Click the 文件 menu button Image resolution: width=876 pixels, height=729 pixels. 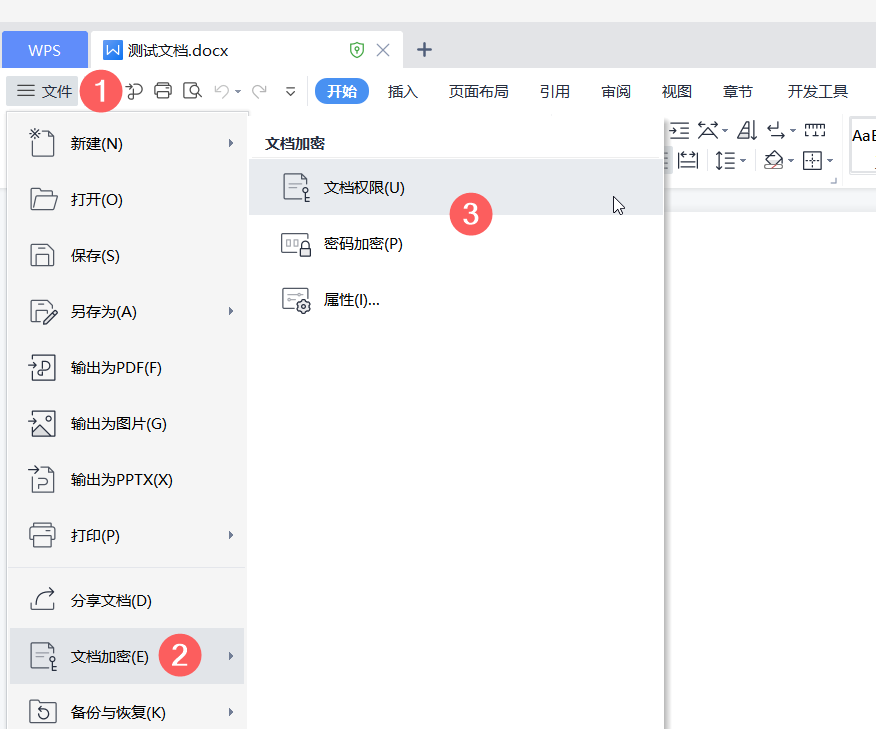(x=44, y=91)
